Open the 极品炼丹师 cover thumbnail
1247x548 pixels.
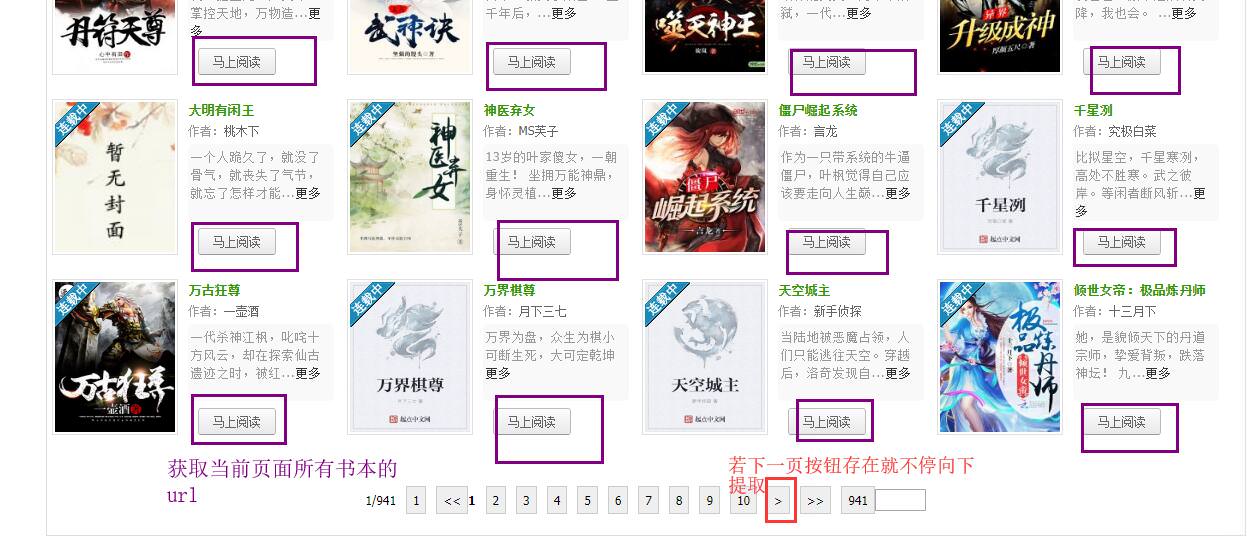[x=999, y=357]
